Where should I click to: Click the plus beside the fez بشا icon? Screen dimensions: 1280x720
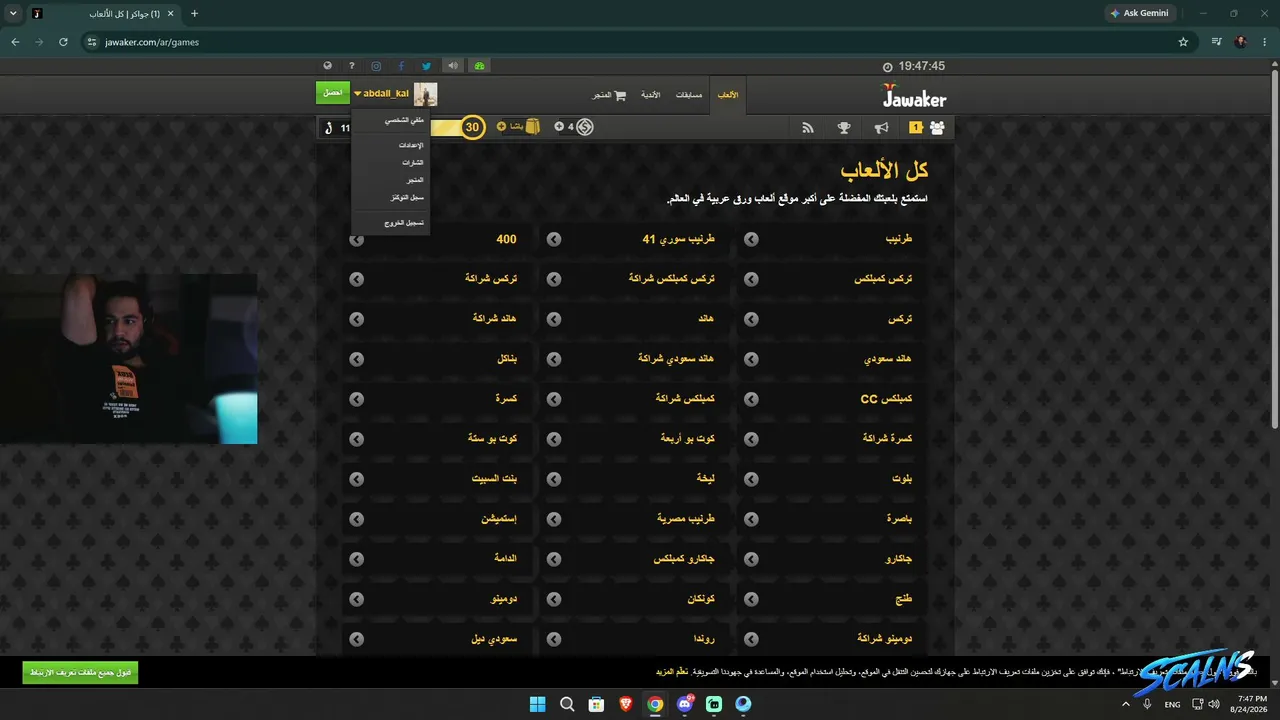[501, 127]
